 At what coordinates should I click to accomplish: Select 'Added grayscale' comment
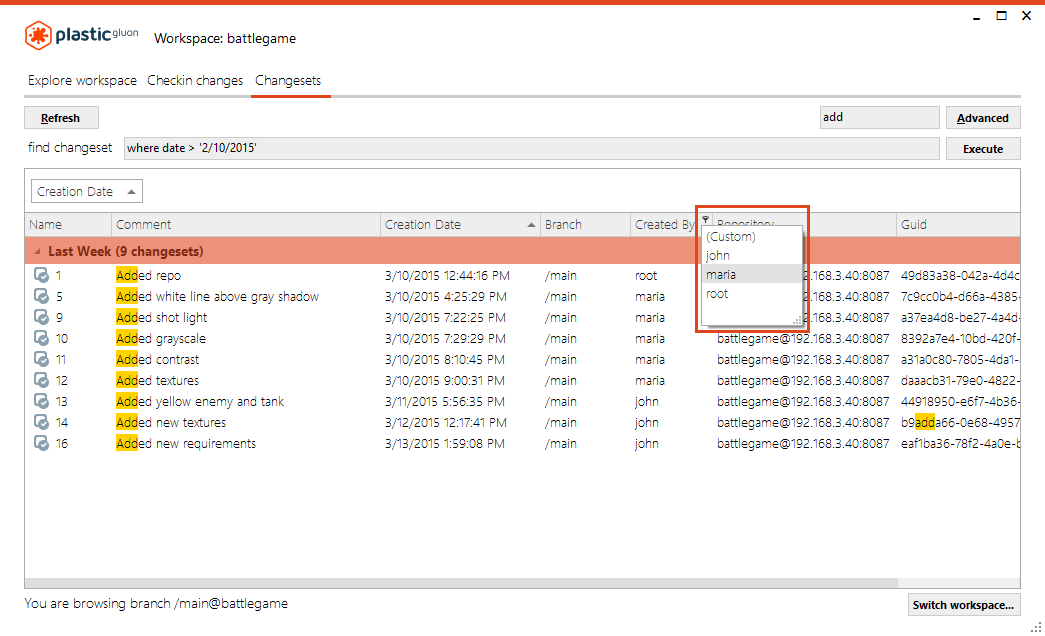(x=161, y=338)
